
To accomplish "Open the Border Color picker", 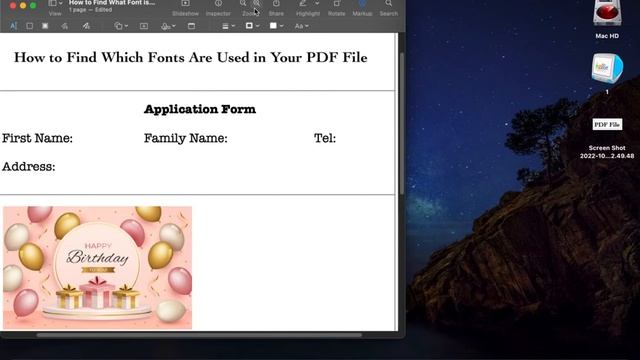I will pyautogui.click(x=252, y=26).
